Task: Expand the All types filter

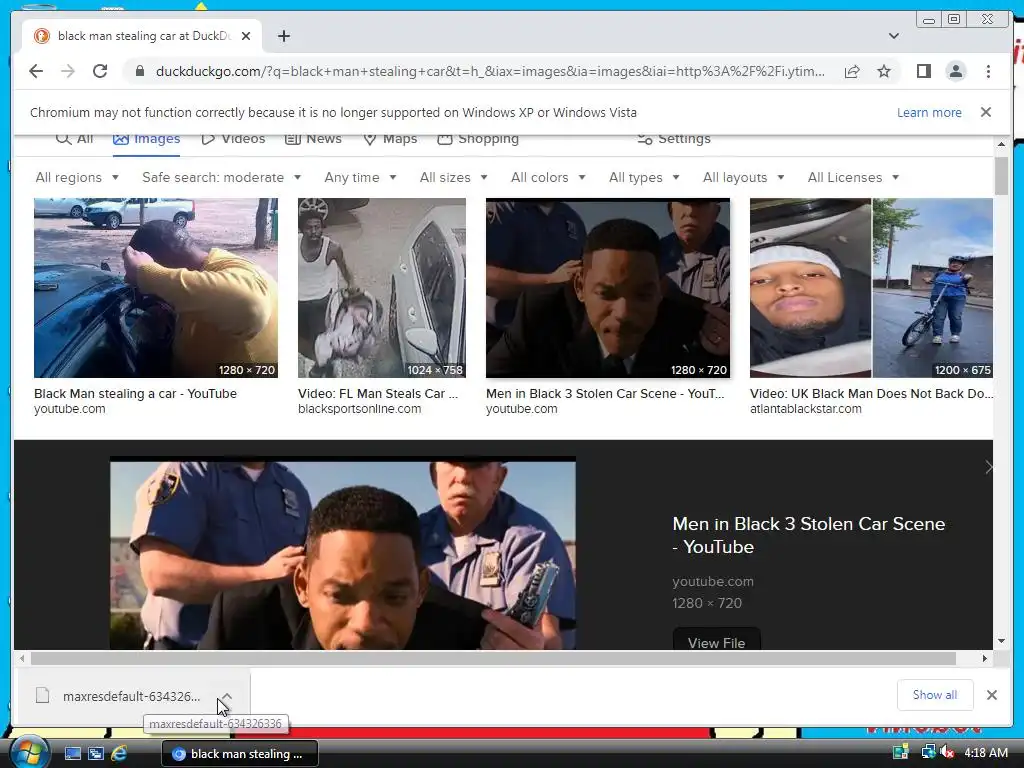Action: [x=644, y=177]
